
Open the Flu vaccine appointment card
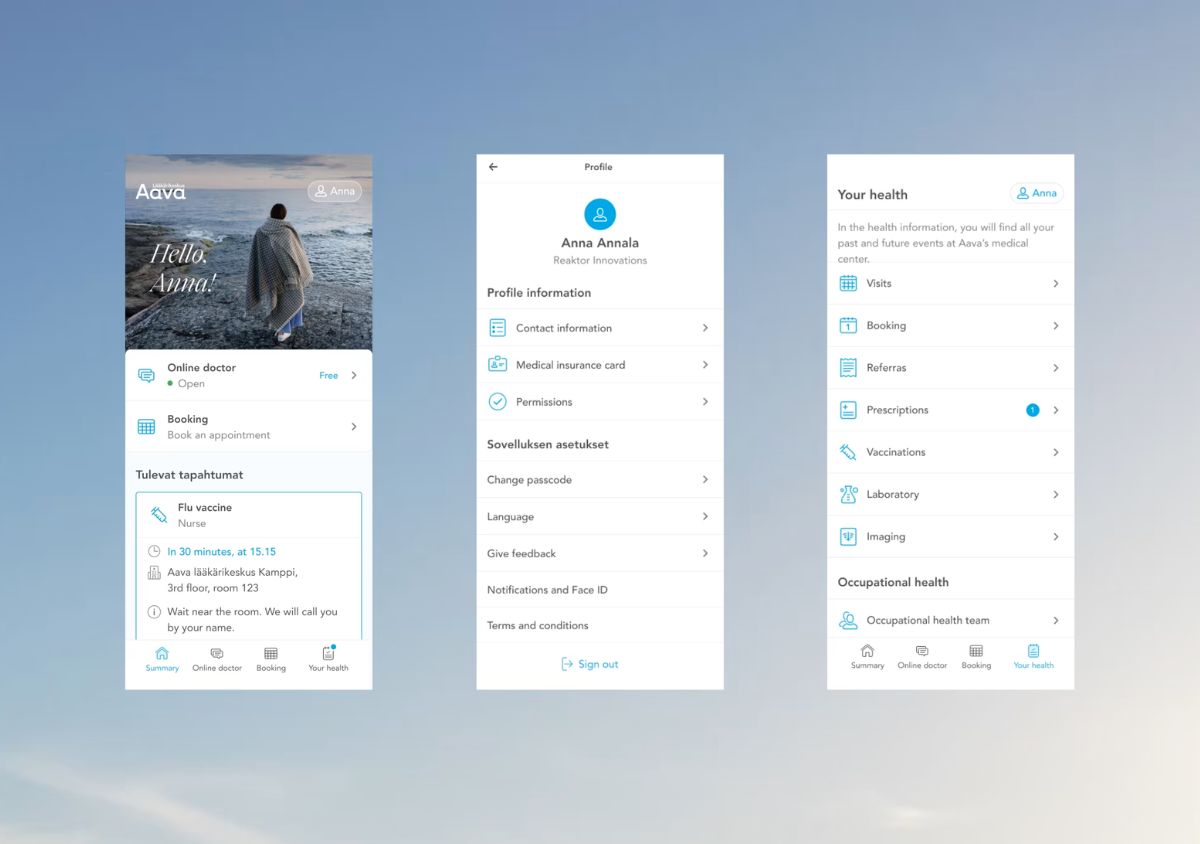click(x=249, y=515)
